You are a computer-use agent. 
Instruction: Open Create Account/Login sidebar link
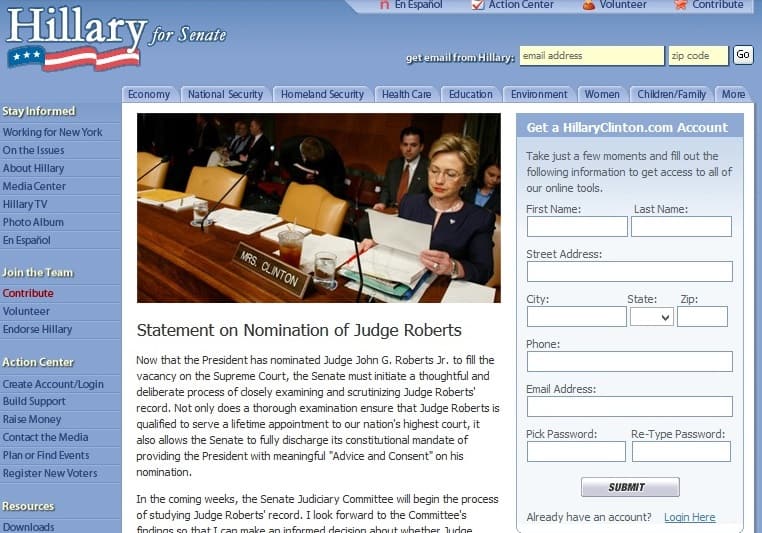click(53, 384)
